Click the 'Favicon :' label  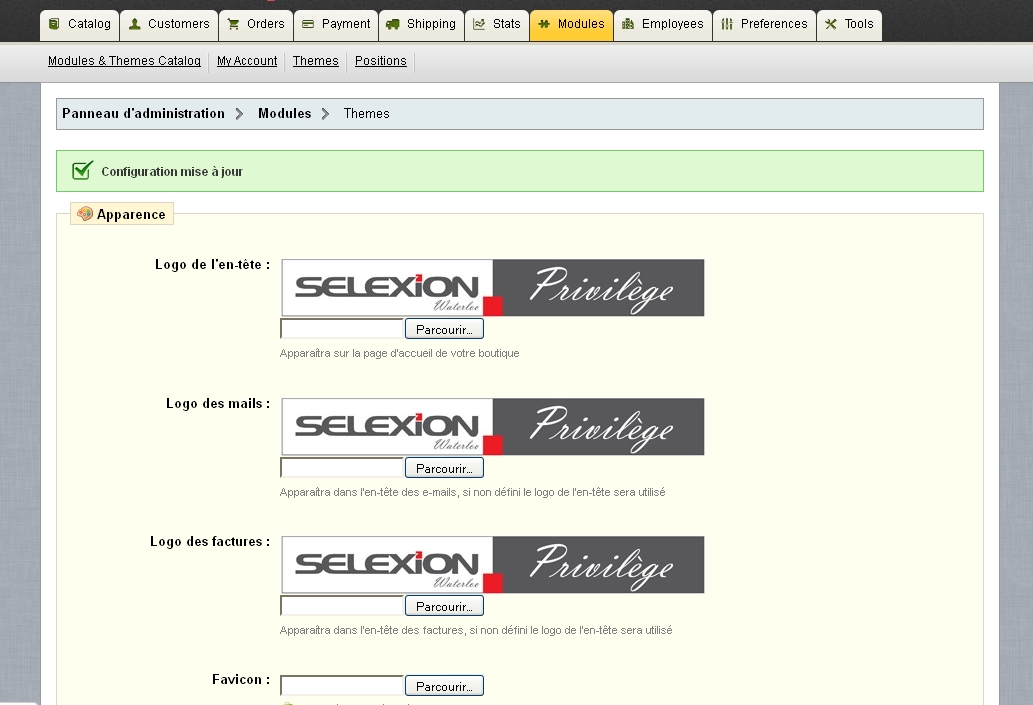point(240,679)
